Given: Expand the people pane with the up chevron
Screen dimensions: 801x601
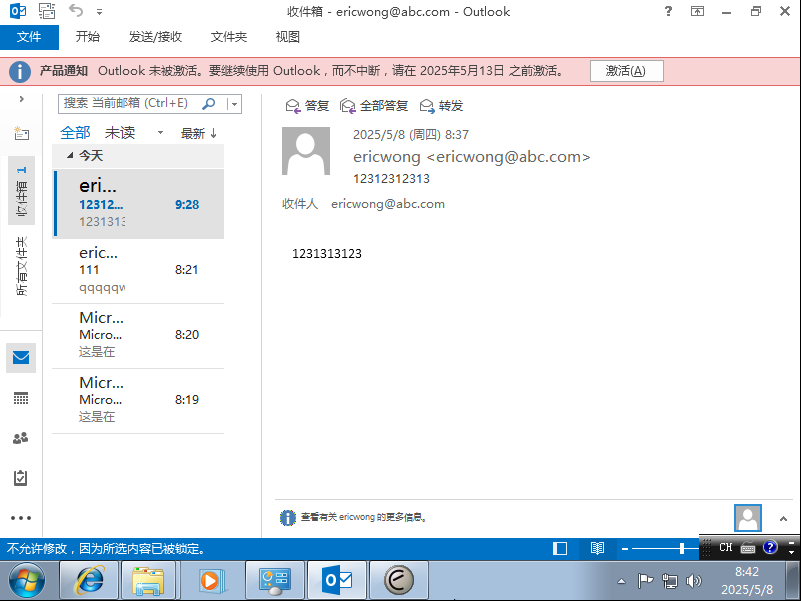Looking at the screenshot, I should [x=783, y=519].
